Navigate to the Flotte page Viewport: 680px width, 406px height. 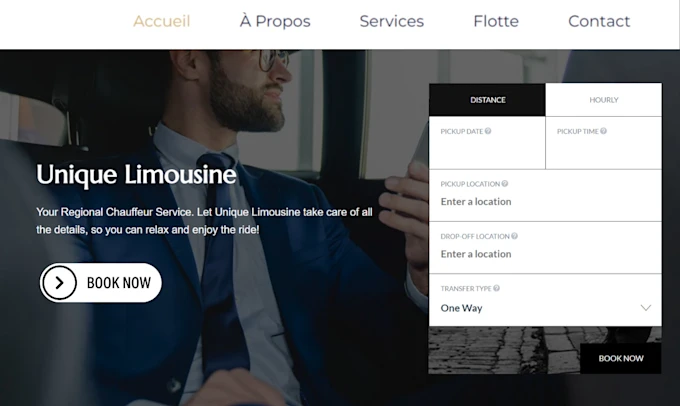pyautogui.click(x=496, y=21)
